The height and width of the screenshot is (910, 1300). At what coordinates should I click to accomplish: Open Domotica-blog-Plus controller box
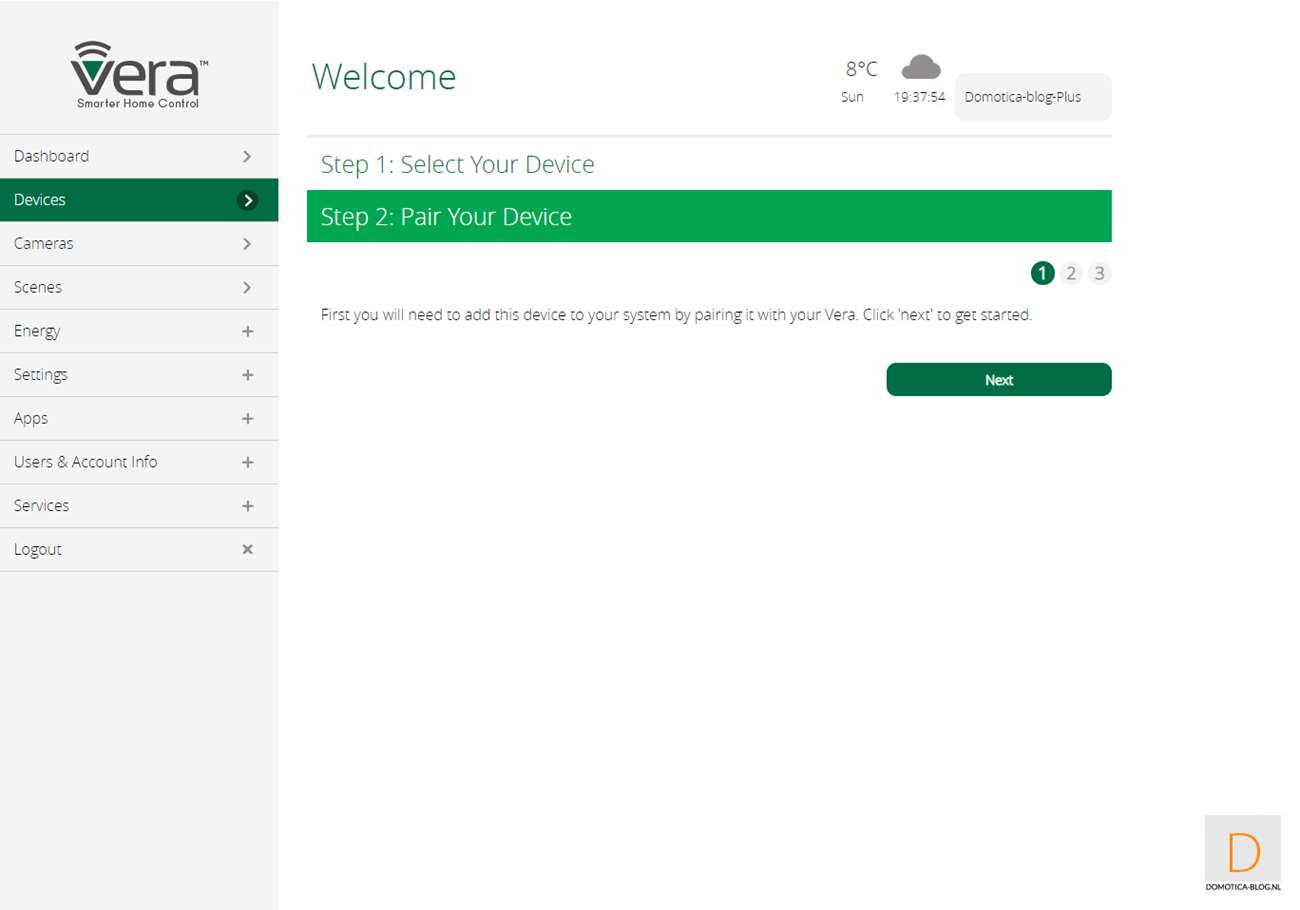coord(1032,97)
